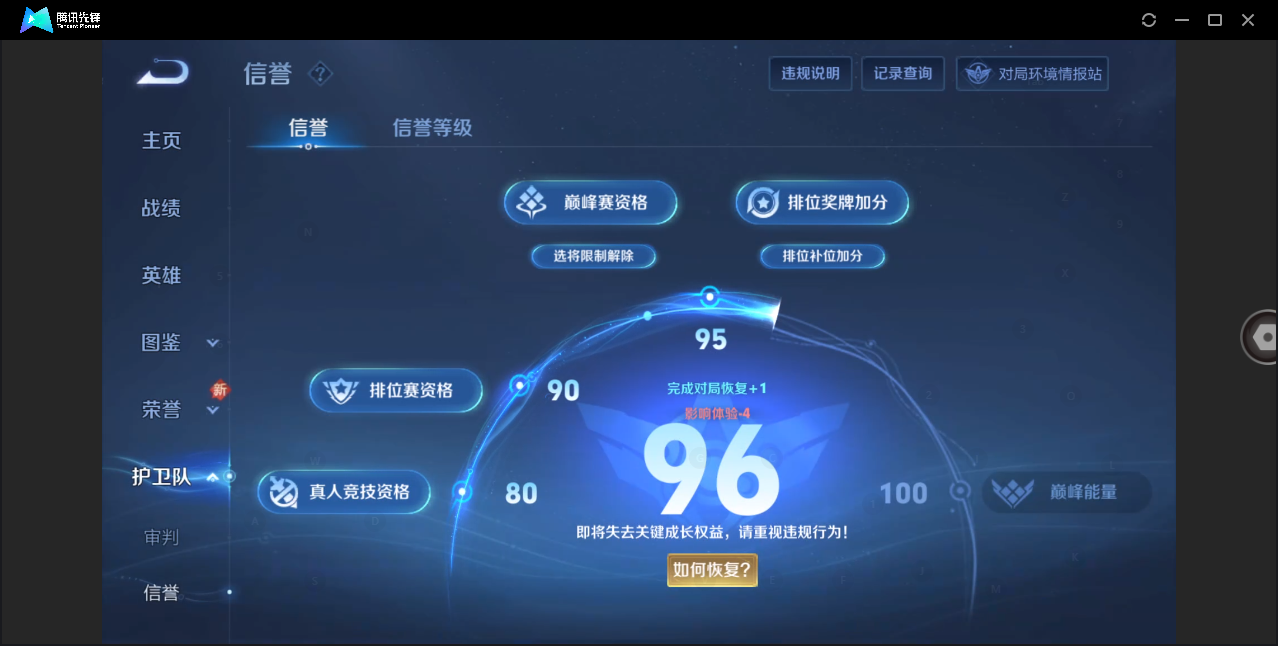This screenshot has height=646, width=1278.
Task: Select the 护卫队 sidebar item
Action: point(161,477)
